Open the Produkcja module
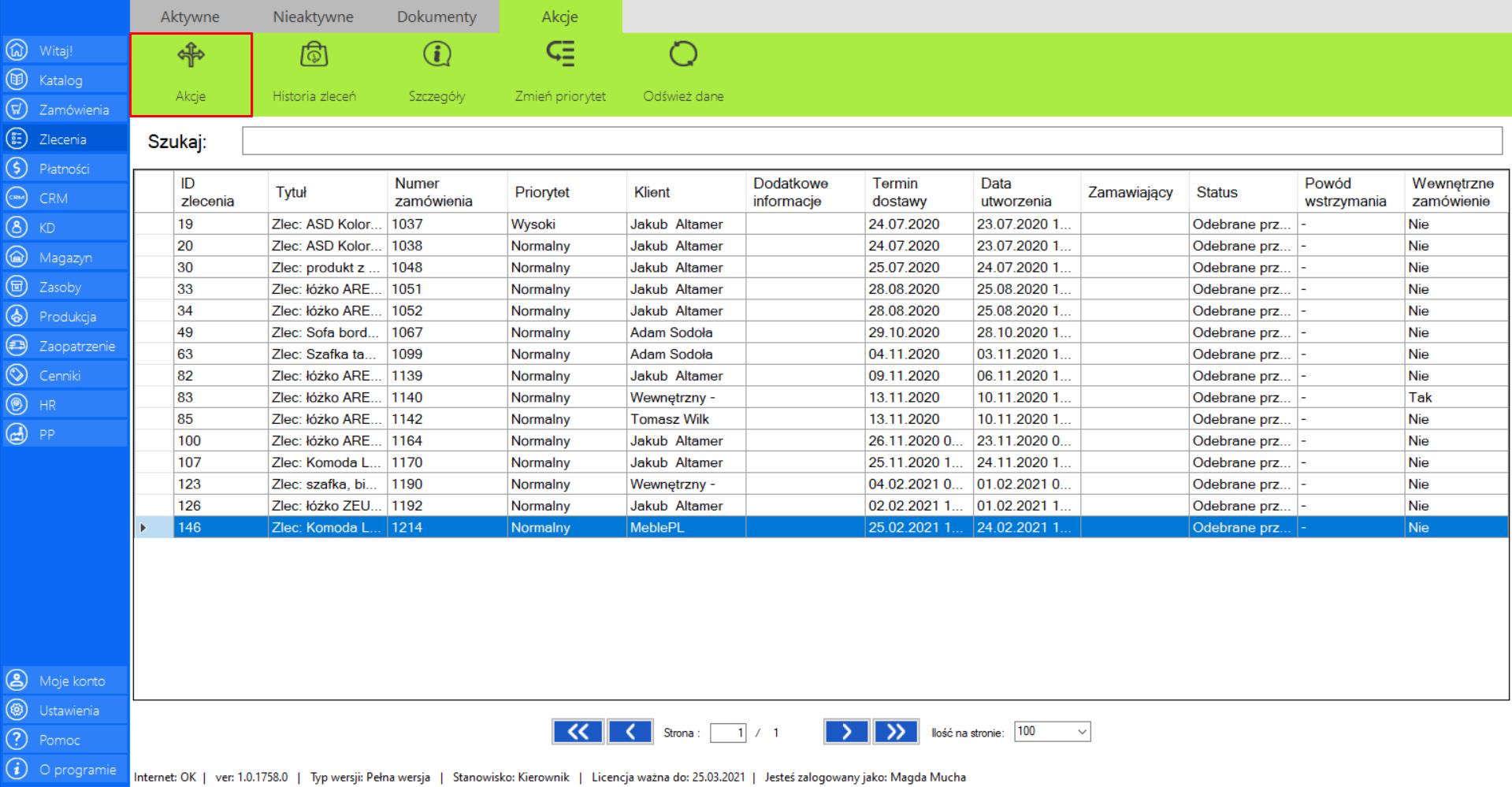This screenshot has width=1512, height=787. 68,317
